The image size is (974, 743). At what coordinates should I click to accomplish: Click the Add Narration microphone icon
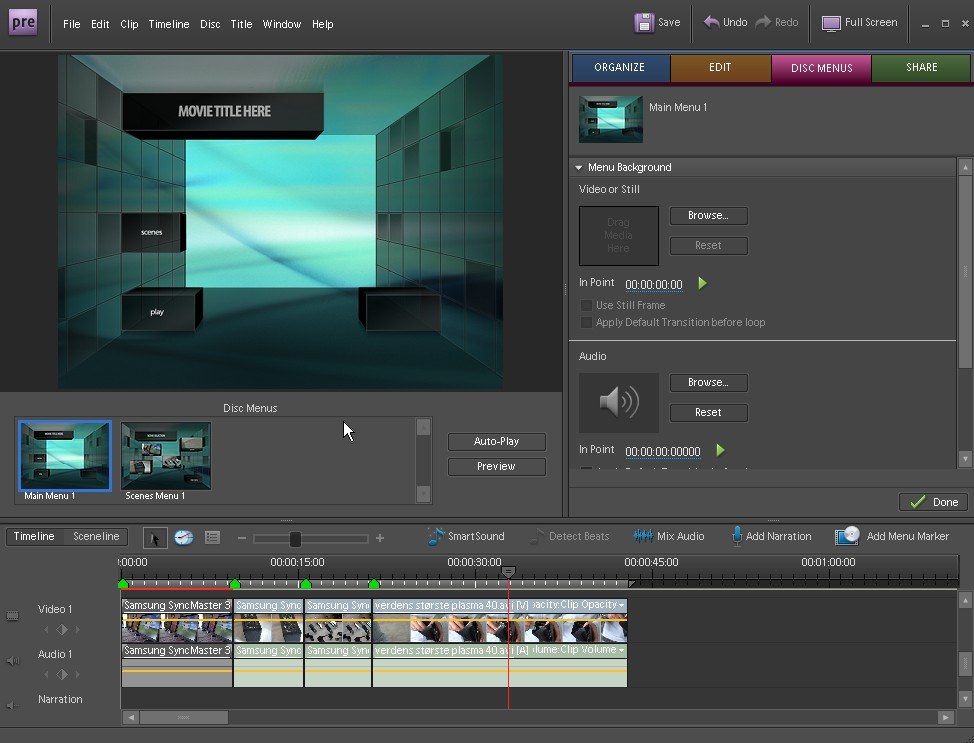pos(736,537)
